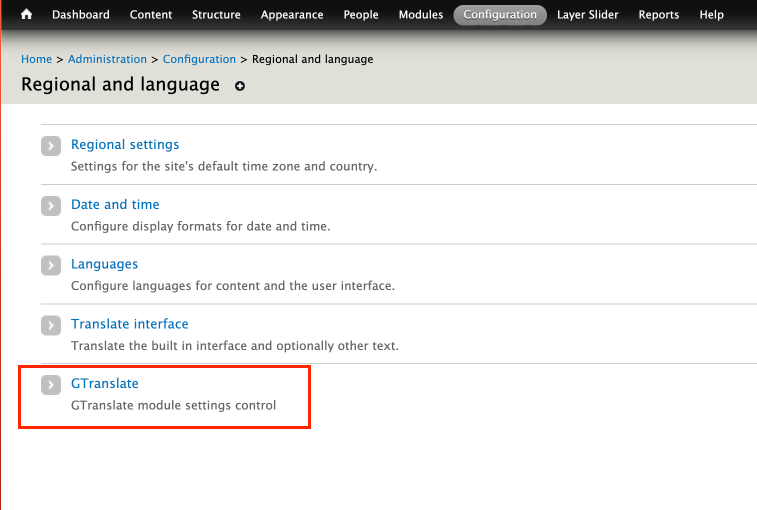Open the GTranslate settings link

coord(105,383)
